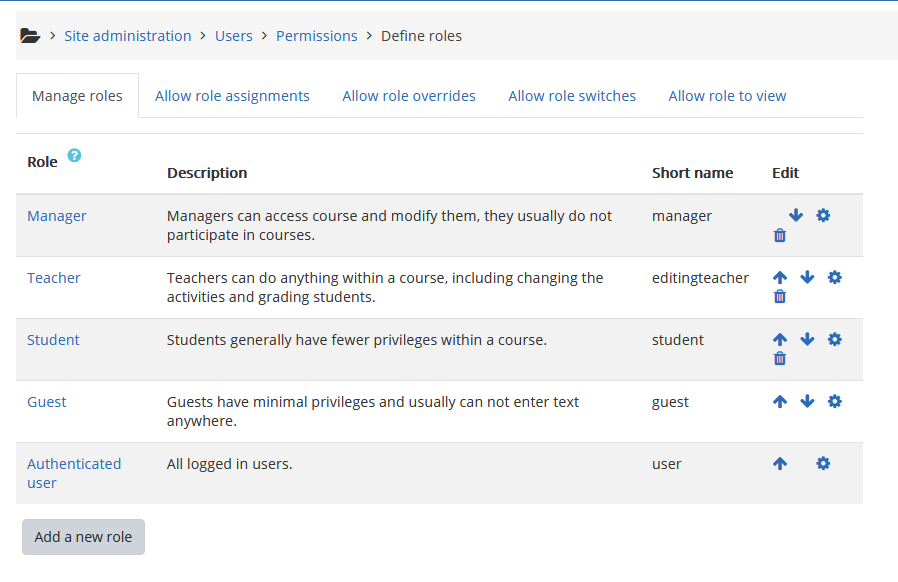Delete the Manager role via trash icon

(x=780, y=236)
